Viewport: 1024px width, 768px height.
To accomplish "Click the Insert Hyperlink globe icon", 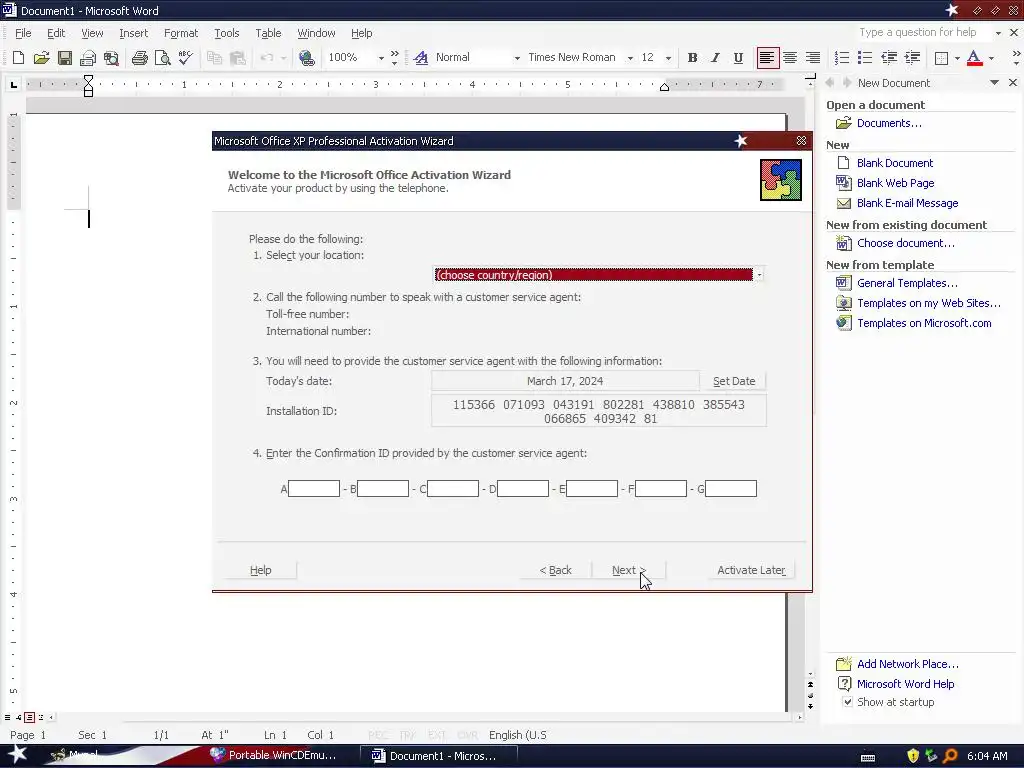I will coord(306,58).
